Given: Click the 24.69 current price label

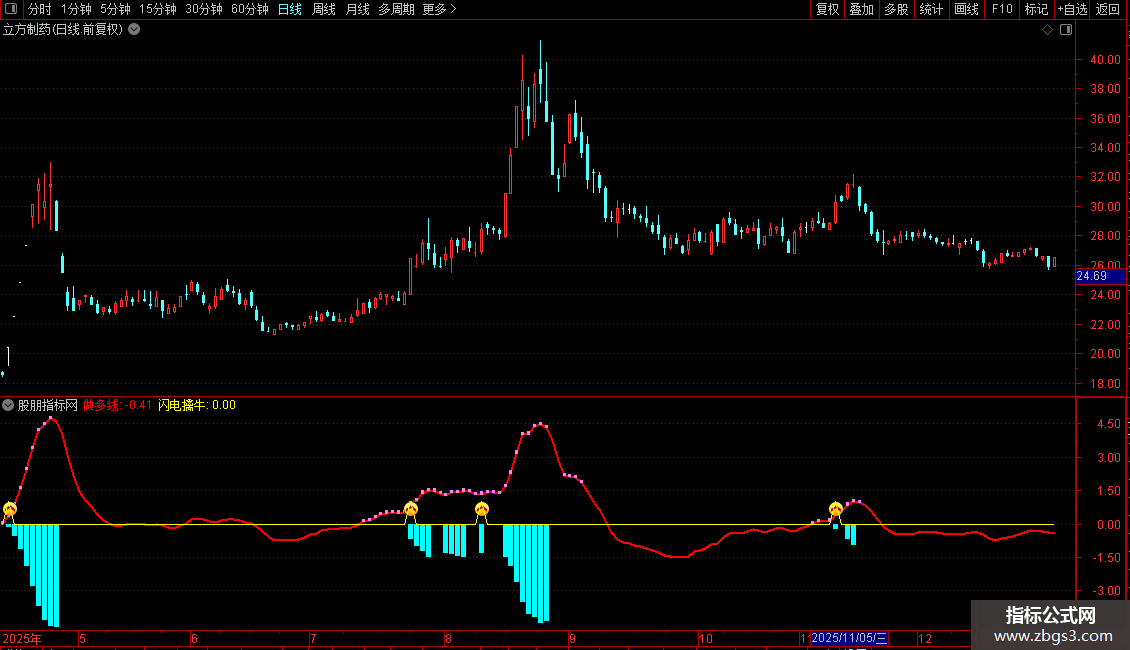Looking at the screenshot, I should click(1100, 276).
